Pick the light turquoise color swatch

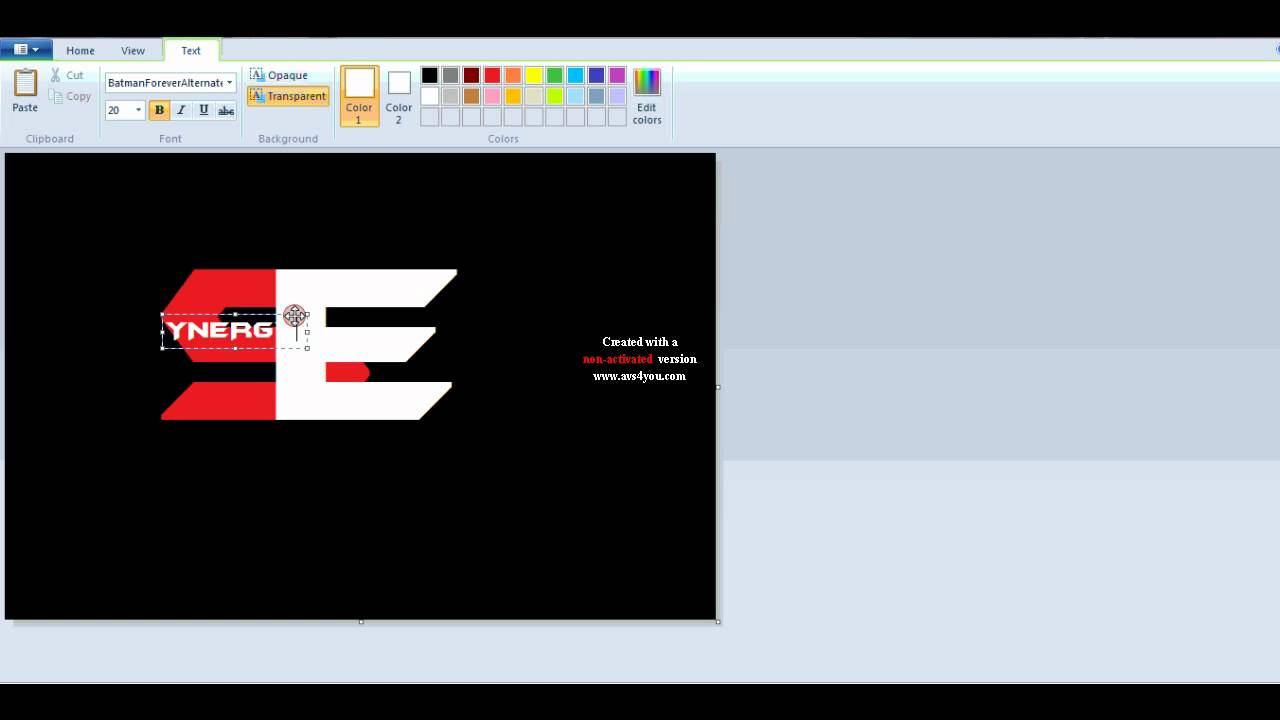tap(576, 96)
